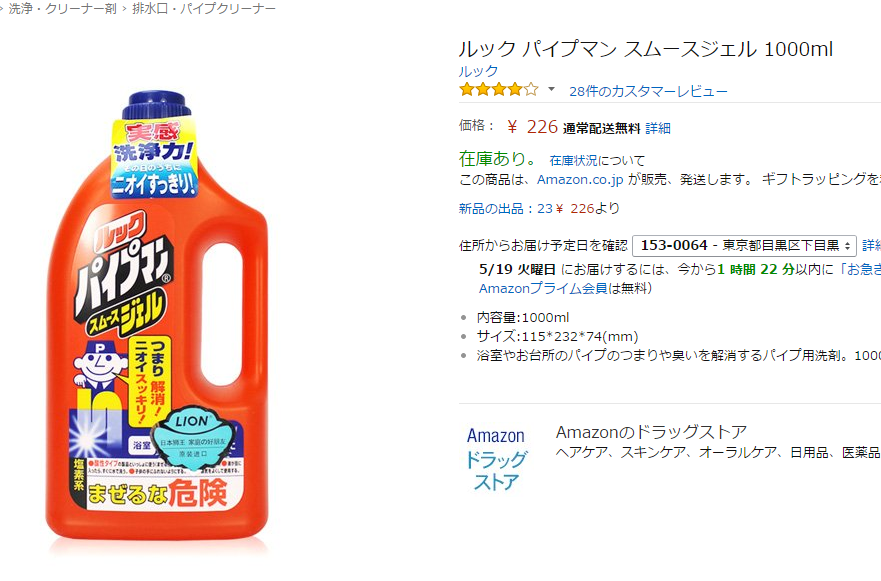This screenshot has height=581, width=881.
Task: Open 新品の出品：23 offers link
Action: click(506, 209)
